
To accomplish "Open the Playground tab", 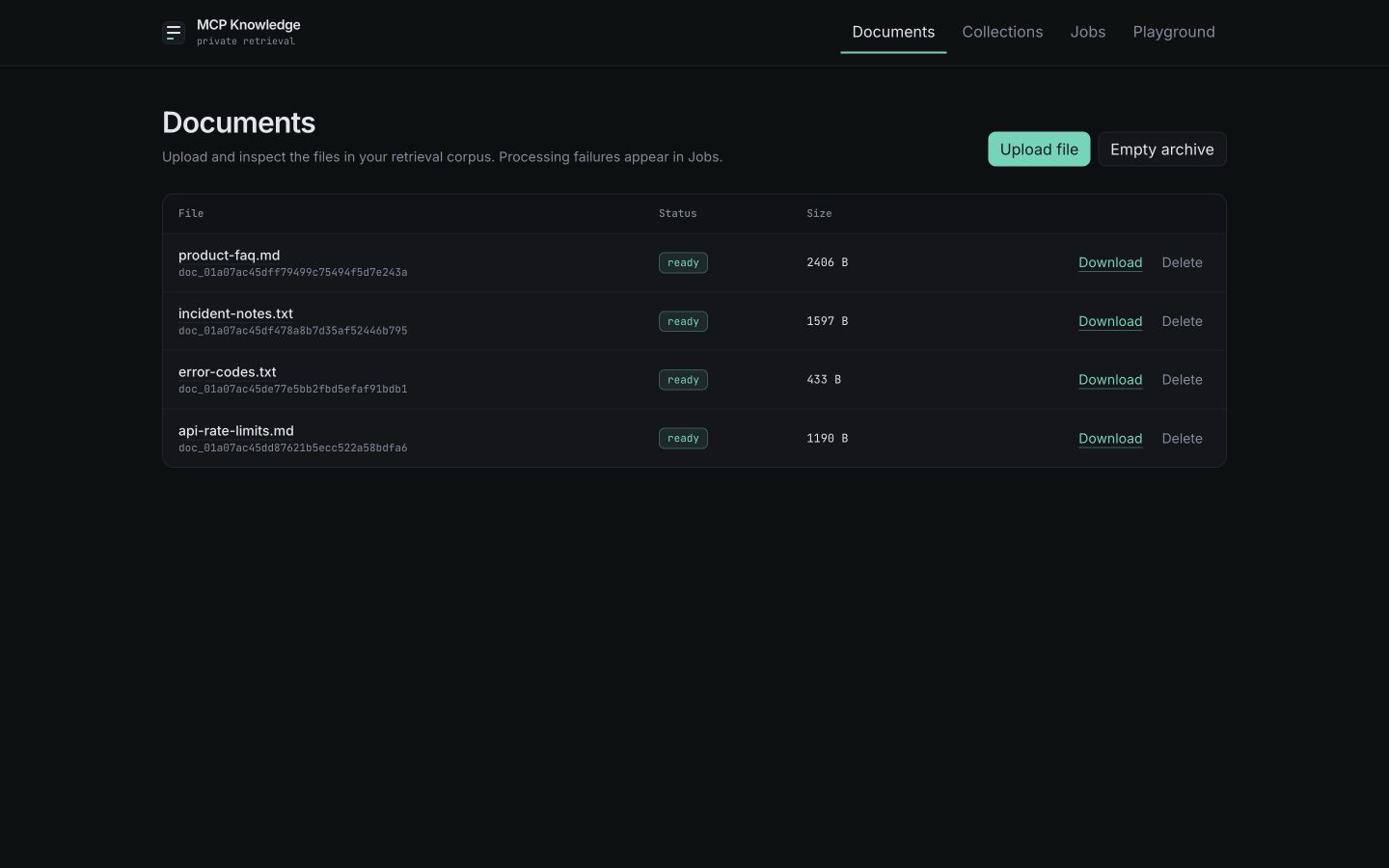I will point(1174,32).
